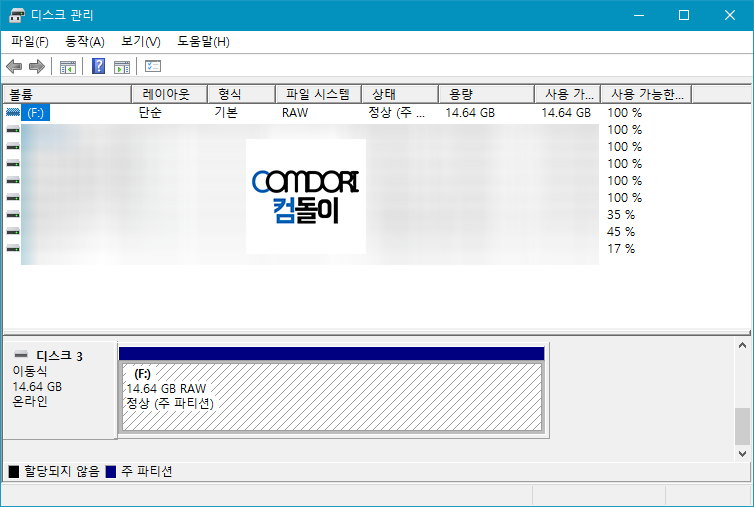This screenshot has width=754, height=507.
Task: Sort by the 용량 column header
Action: click(x=487, y=94)
